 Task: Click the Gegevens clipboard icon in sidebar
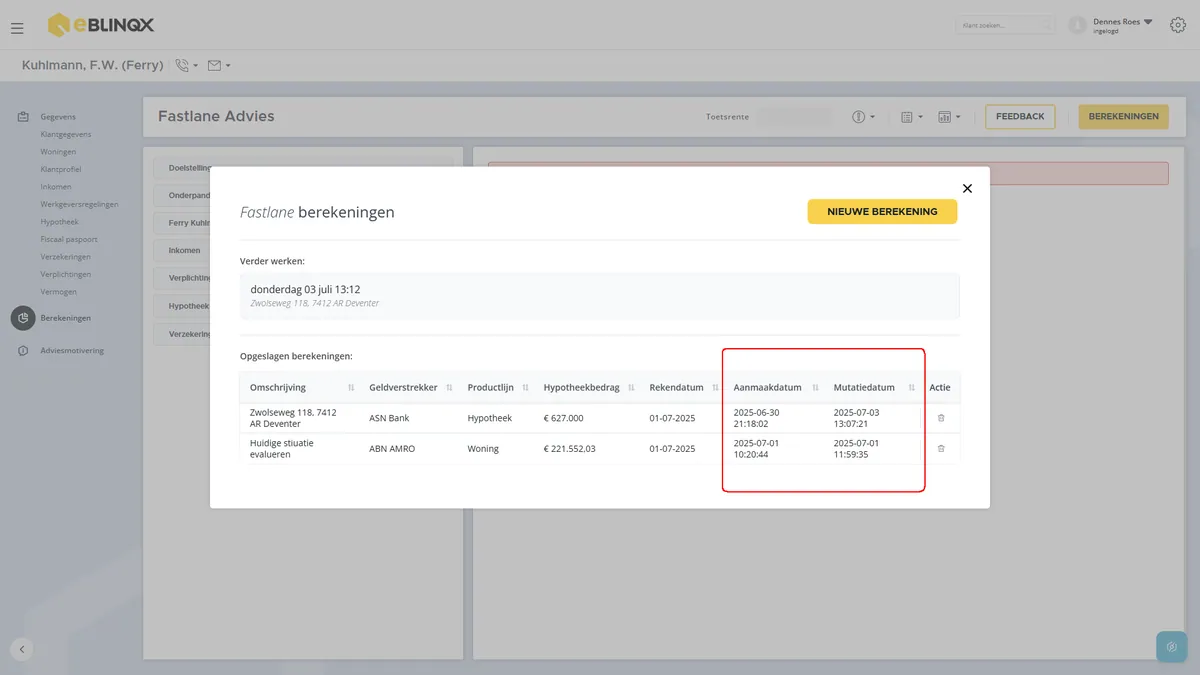click(23, 117)
